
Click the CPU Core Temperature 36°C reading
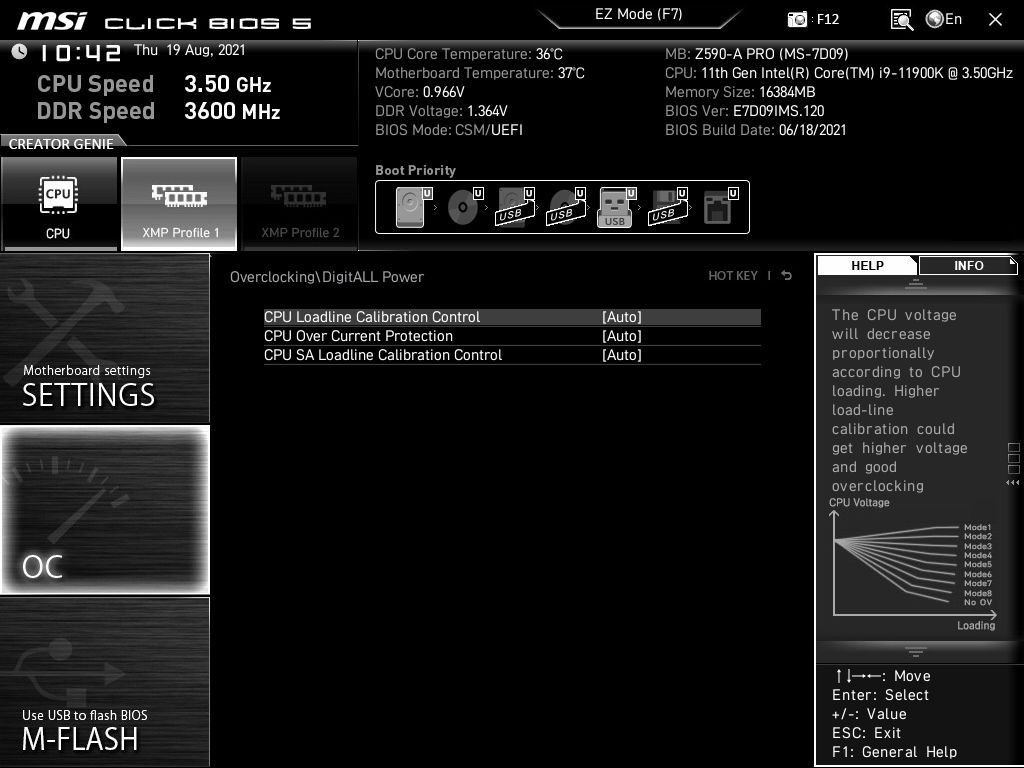(x=469, y=54)
